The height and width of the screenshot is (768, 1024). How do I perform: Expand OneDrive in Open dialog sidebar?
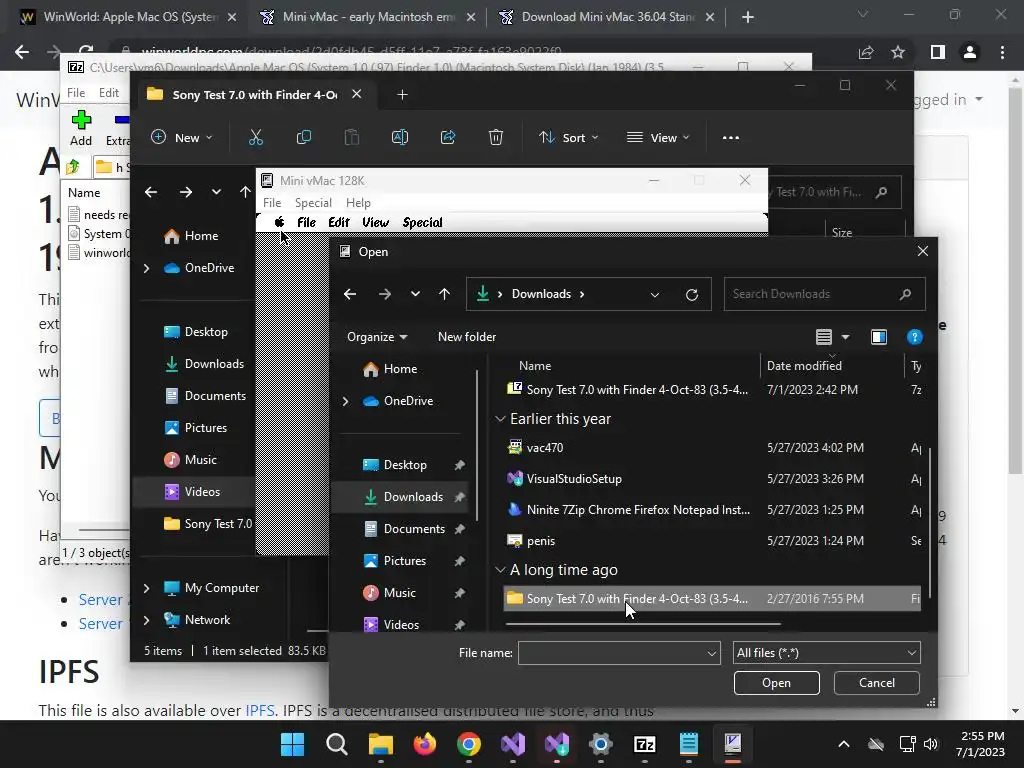point(345,402)
